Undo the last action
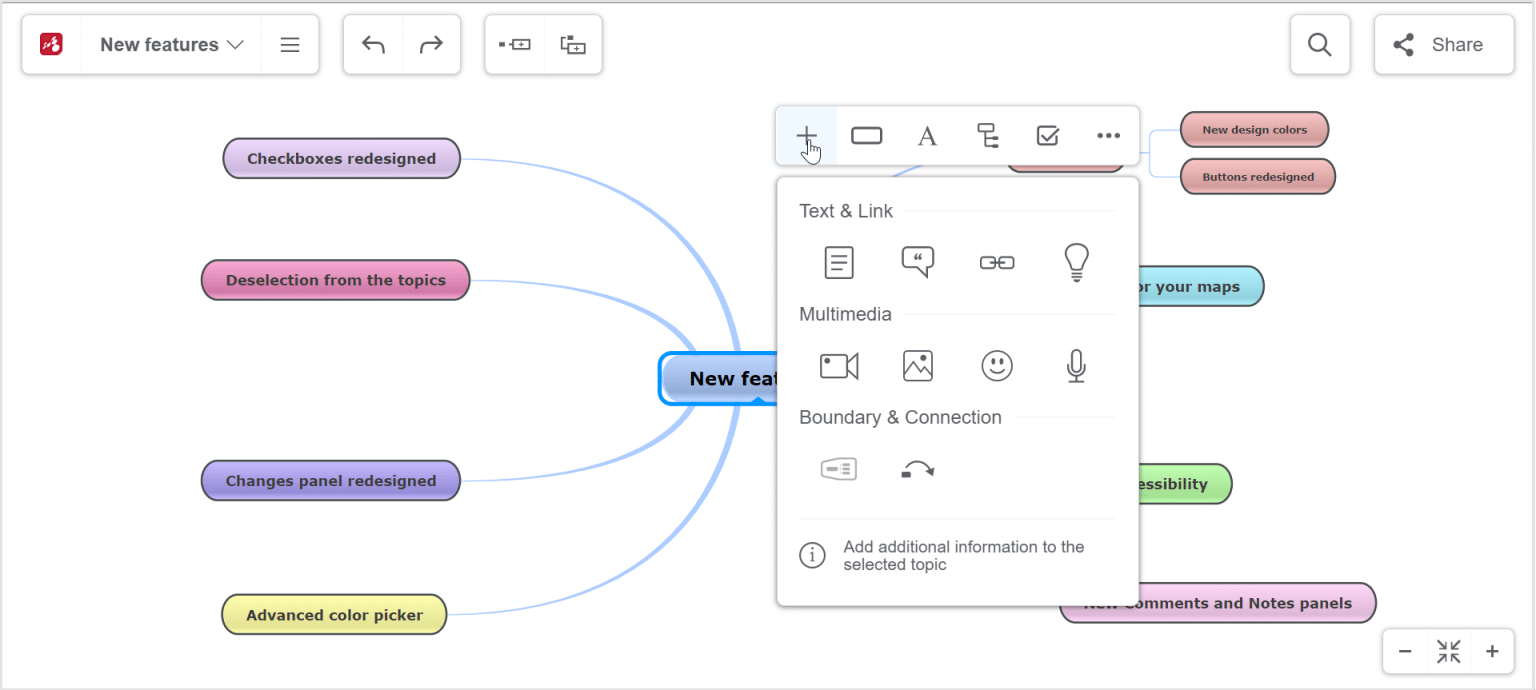The image size is (1536, 690). point(372,44)
